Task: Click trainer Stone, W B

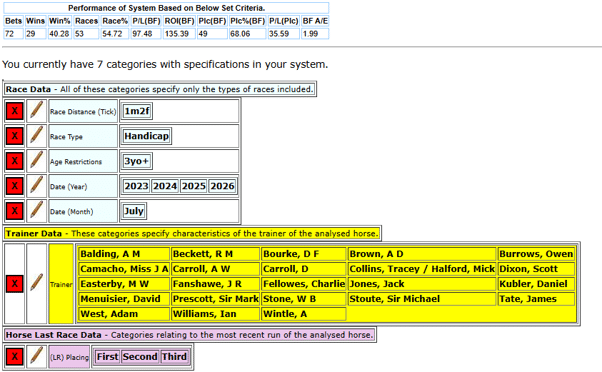Action: pyautogui.click(x=304, y=299)
